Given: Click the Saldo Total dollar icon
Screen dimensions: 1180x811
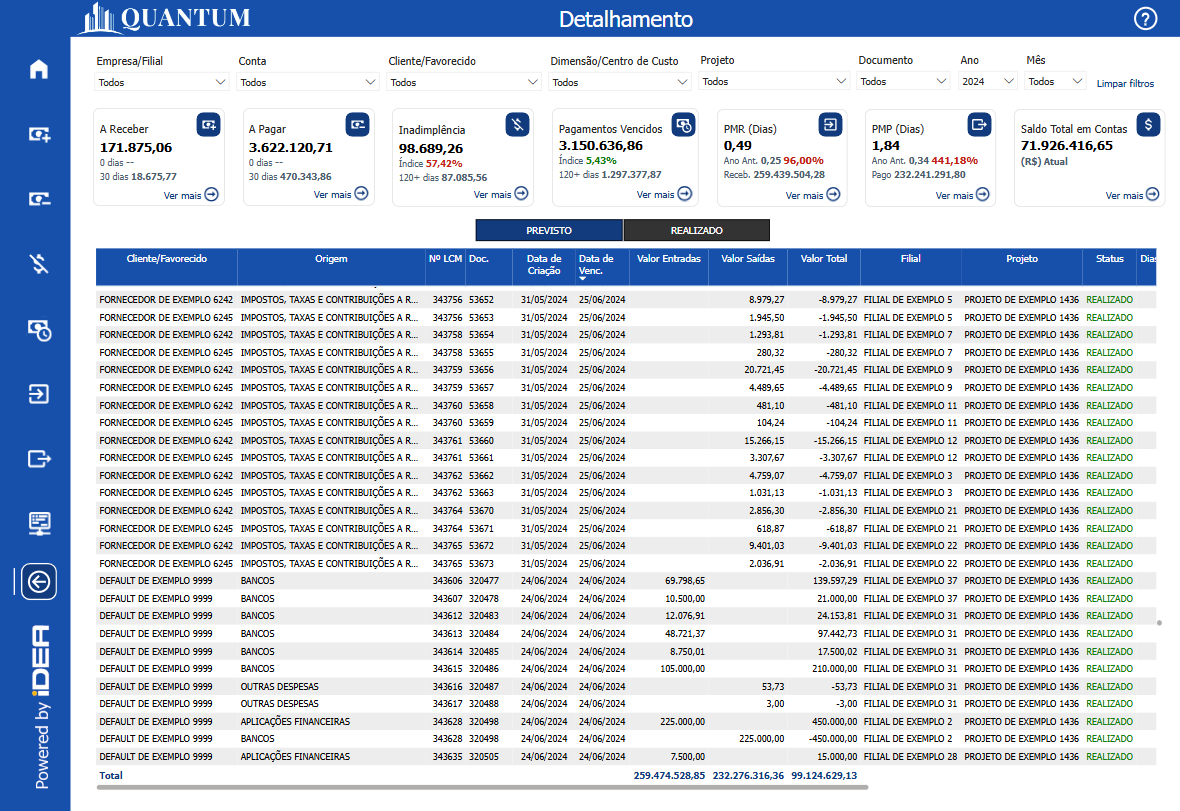Looking at the screenshot, I should click(1149, 124).
